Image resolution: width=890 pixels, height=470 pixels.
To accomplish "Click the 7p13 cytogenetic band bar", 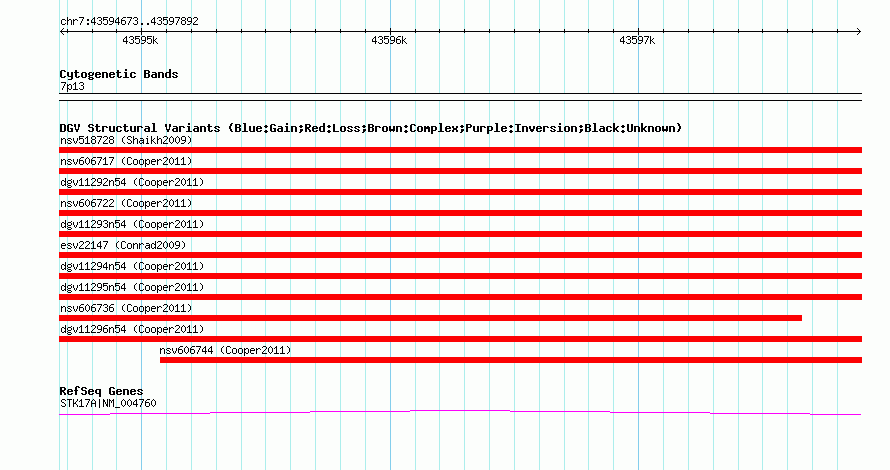I will [460, 97].
